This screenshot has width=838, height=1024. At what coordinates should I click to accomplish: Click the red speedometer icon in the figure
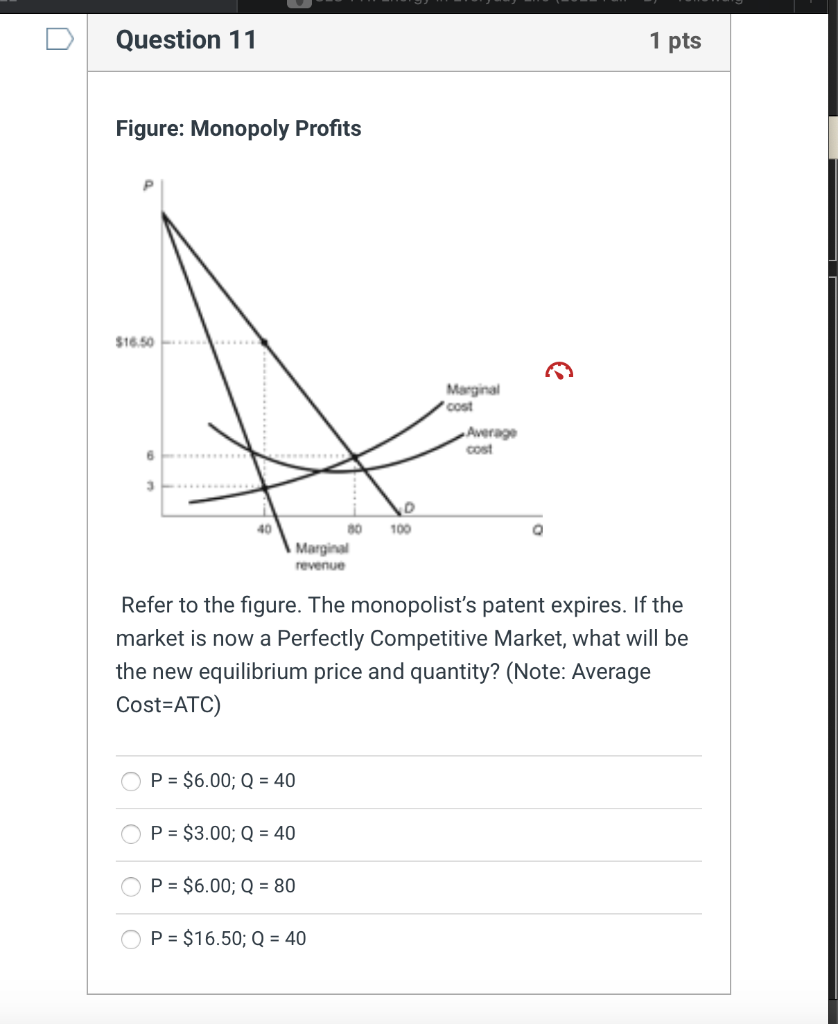(x=558, y=369)
